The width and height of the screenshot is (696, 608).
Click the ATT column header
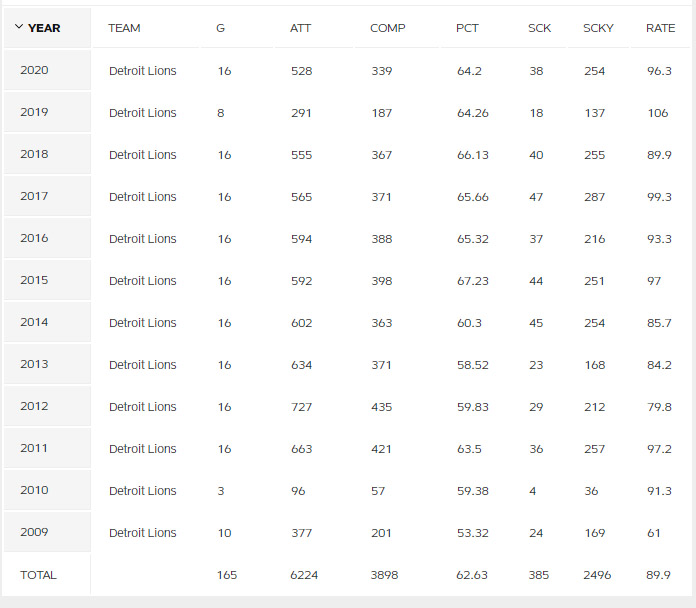(301, 28)
